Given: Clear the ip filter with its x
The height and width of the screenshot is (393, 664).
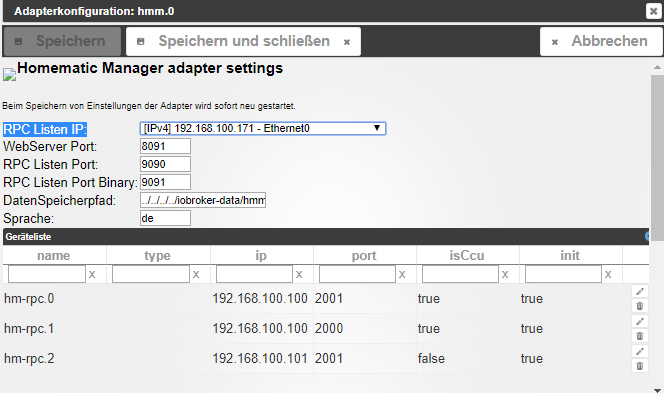Looking at the screenshot, I should point(299,274).
